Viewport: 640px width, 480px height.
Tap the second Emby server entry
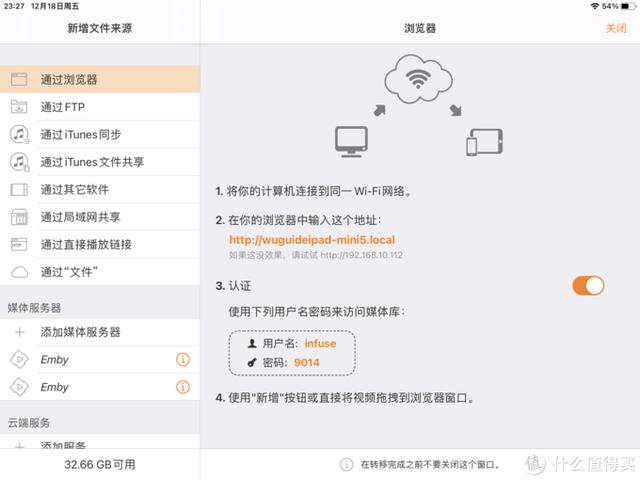coord(100,387)
